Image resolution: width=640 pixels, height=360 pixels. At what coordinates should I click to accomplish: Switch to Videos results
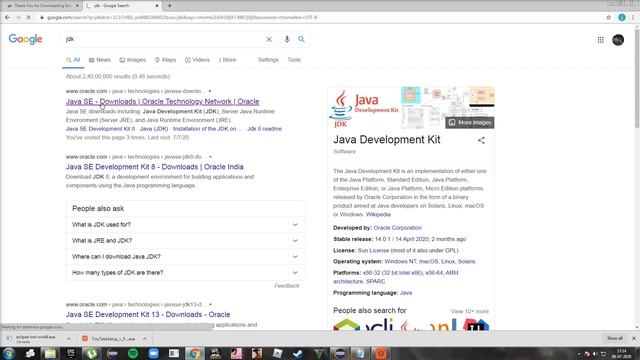[197, 60]
